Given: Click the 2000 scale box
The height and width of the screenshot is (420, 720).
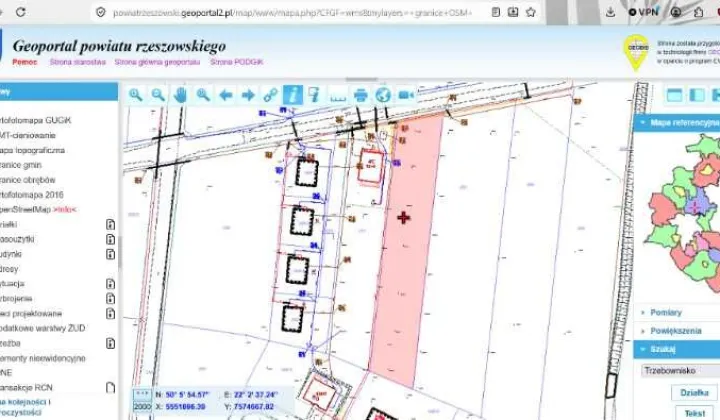Looking at the screenshot, I should pos(142,407).
